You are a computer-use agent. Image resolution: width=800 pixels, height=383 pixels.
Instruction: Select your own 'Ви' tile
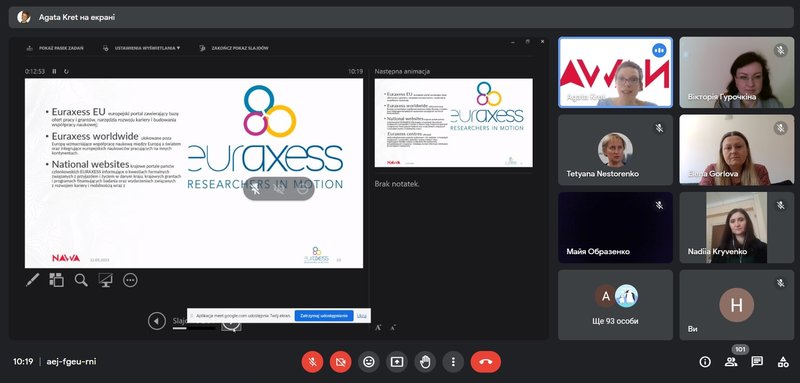(x=736, y=305)
